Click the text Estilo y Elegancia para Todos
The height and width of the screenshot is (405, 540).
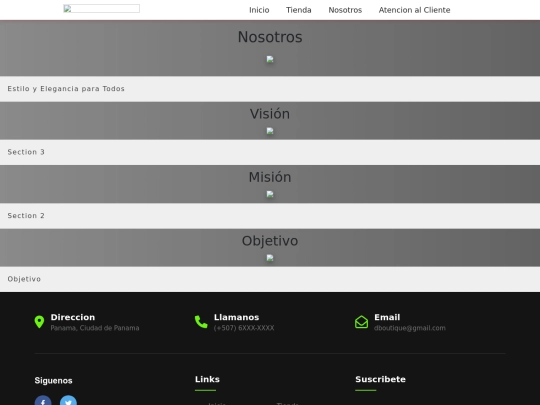(66, 89)
